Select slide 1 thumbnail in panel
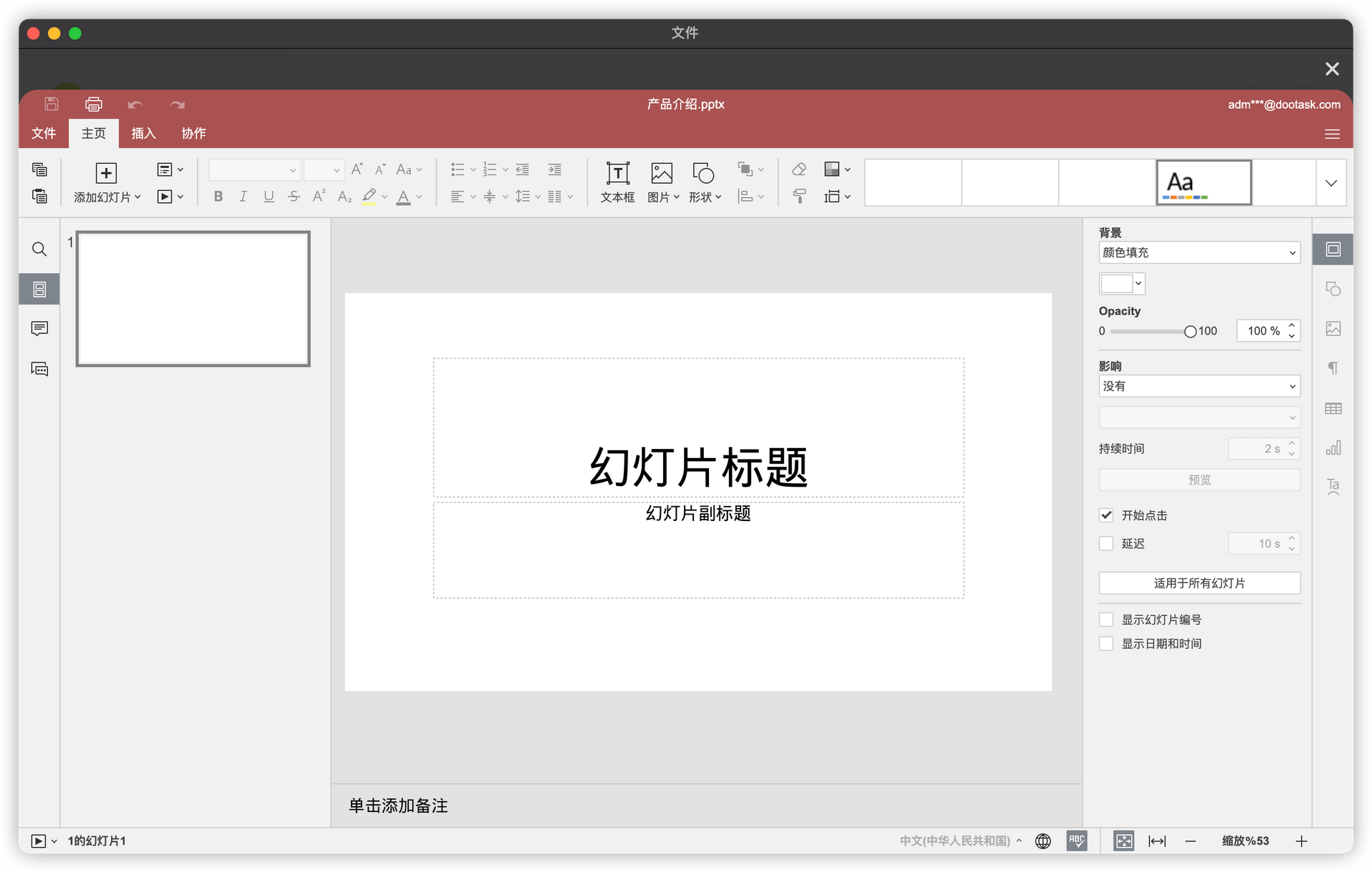 pyautogui.click(x=193, y=299)
